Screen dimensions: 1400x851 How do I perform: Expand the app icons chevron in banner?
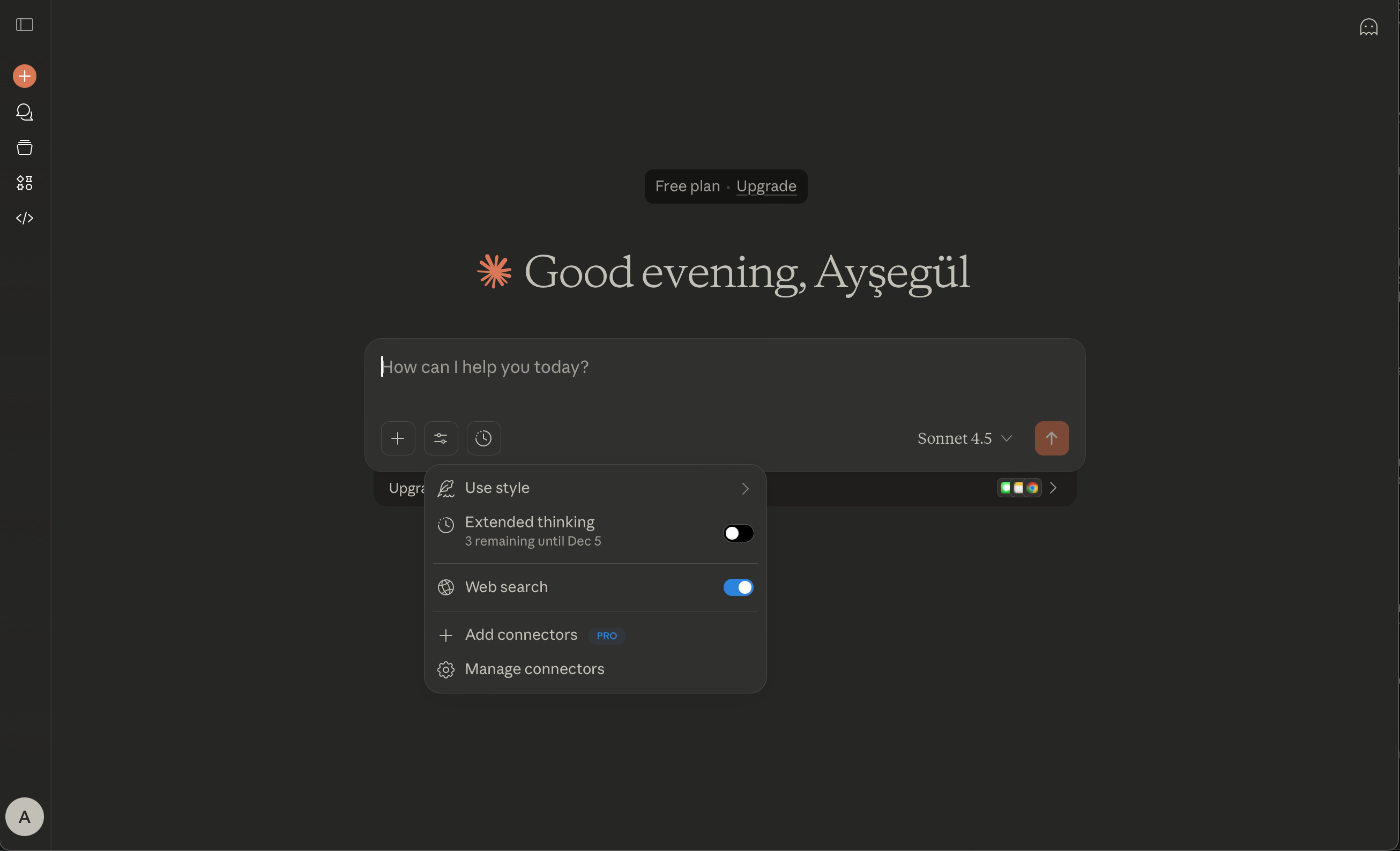pos(1053,488)
